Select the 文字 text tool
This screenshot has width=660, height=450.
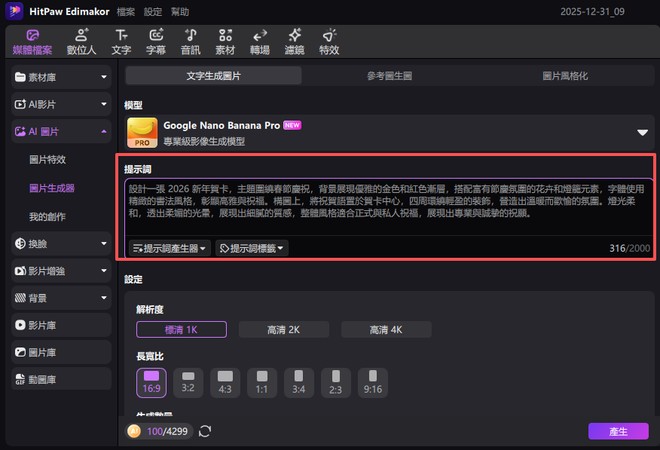pos(121,42)
